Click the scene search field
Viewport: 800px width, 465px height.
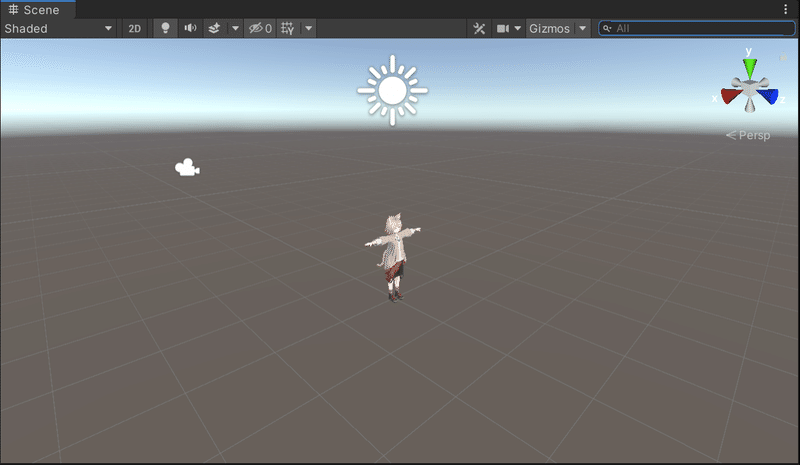click(697, 29)
